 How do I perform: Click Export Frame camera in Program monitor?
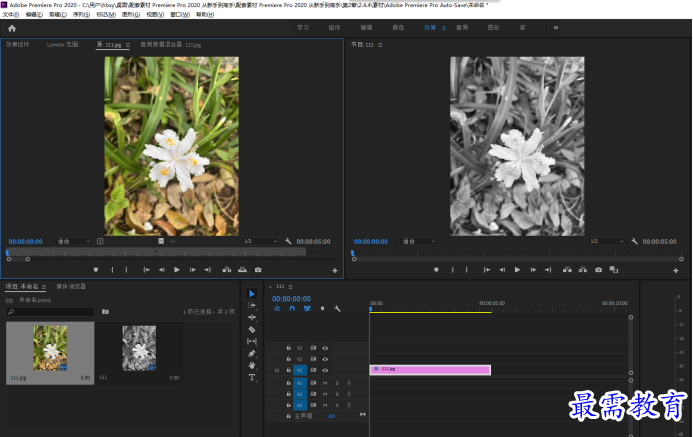598,270
